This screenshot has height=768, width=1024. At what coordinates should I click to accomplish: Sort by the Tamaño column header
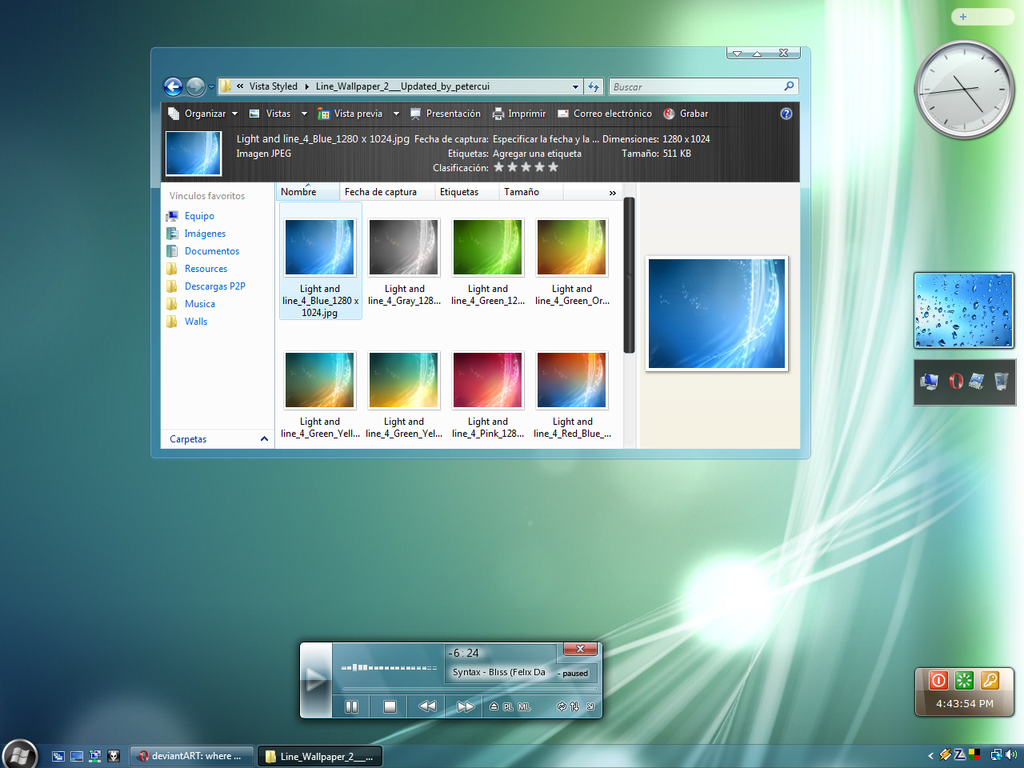(530, 192)
